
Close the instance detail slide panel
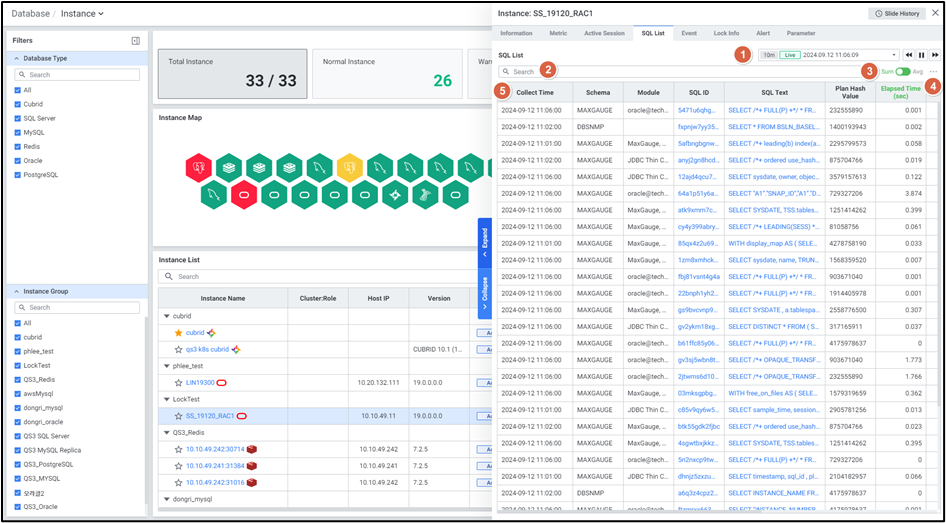pyautogui.click(x=934, y=13)
